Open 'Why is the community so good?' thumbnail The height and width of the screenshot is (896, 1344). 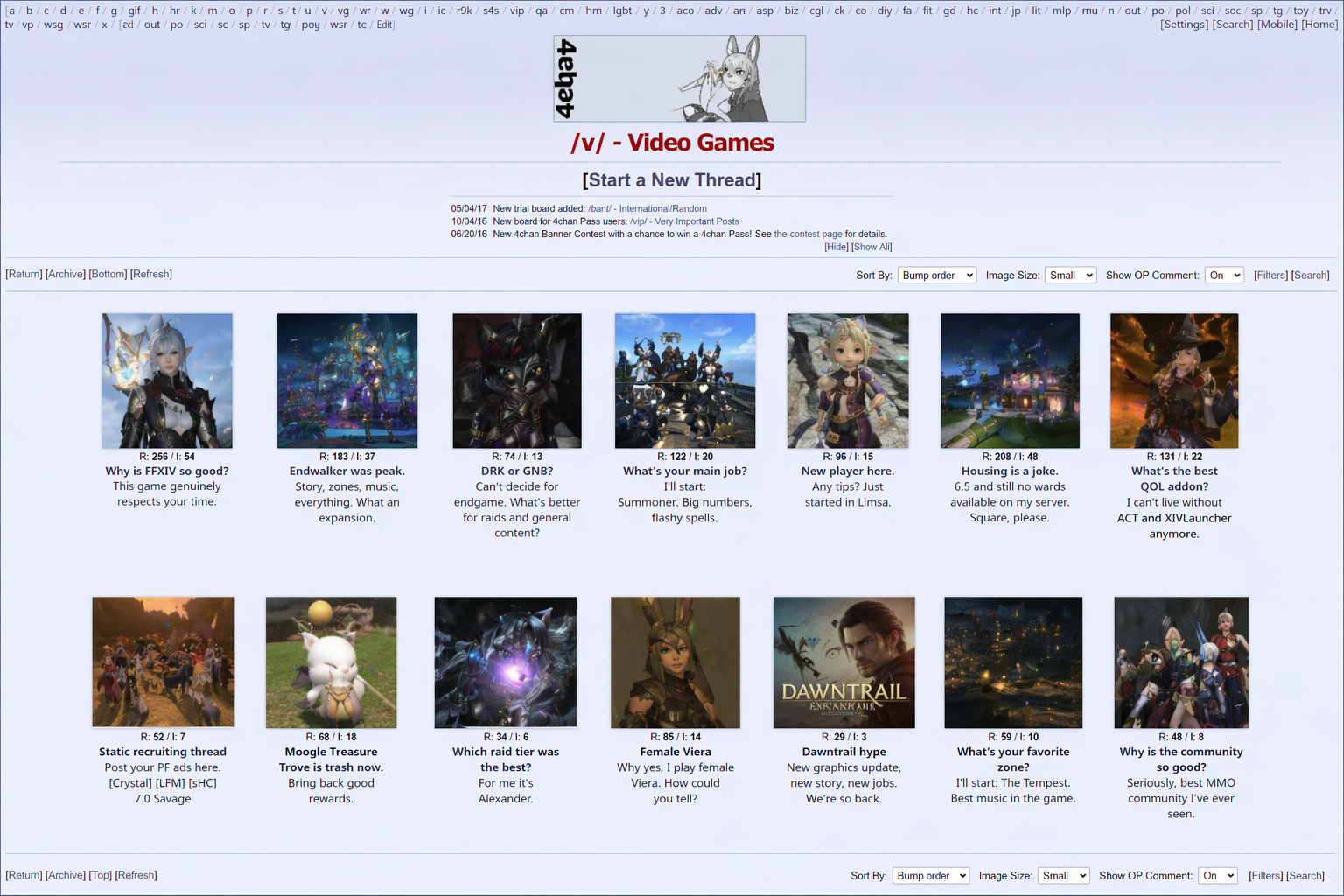pos(1181,662)
